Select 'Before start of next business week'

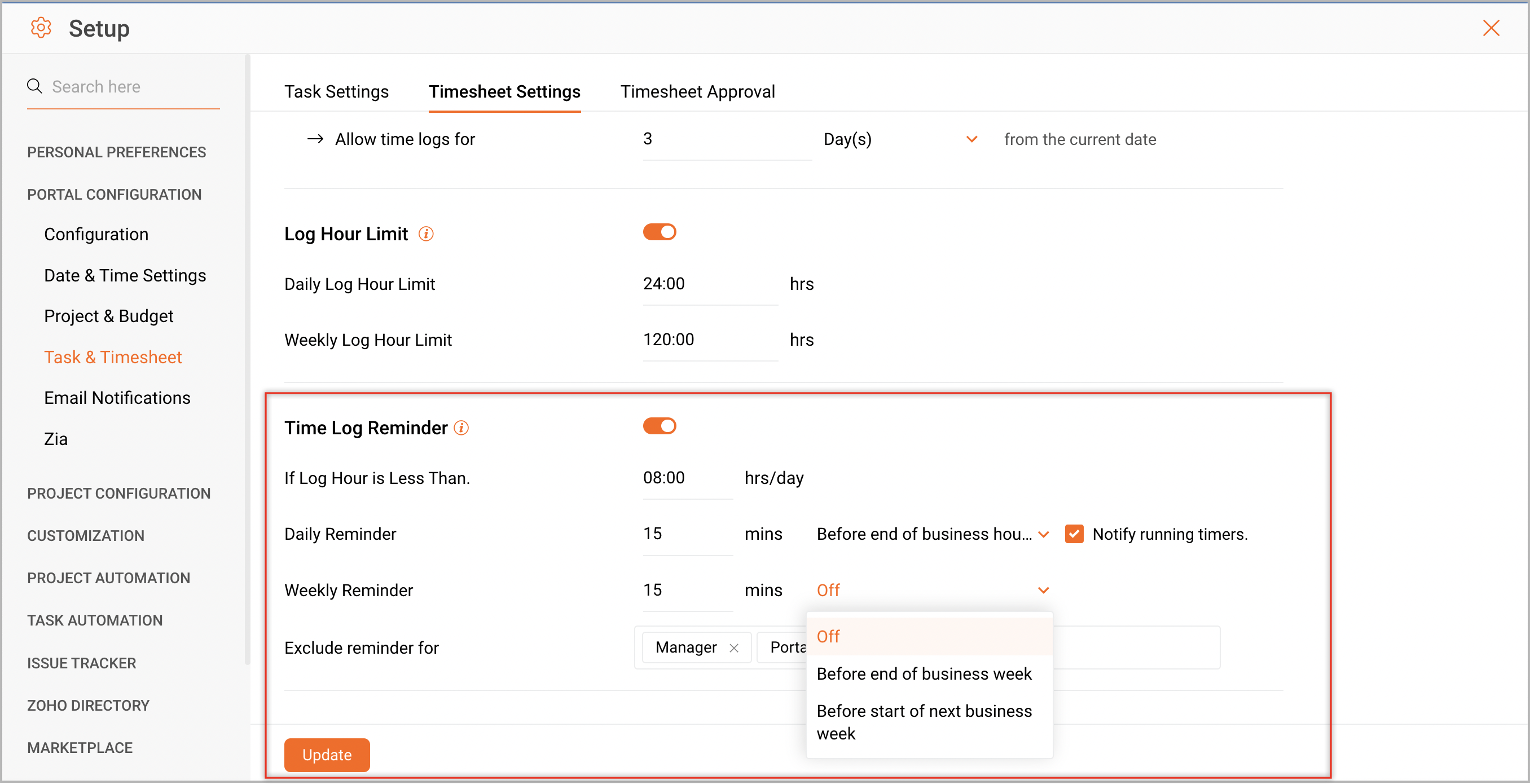tap(924, 721)
